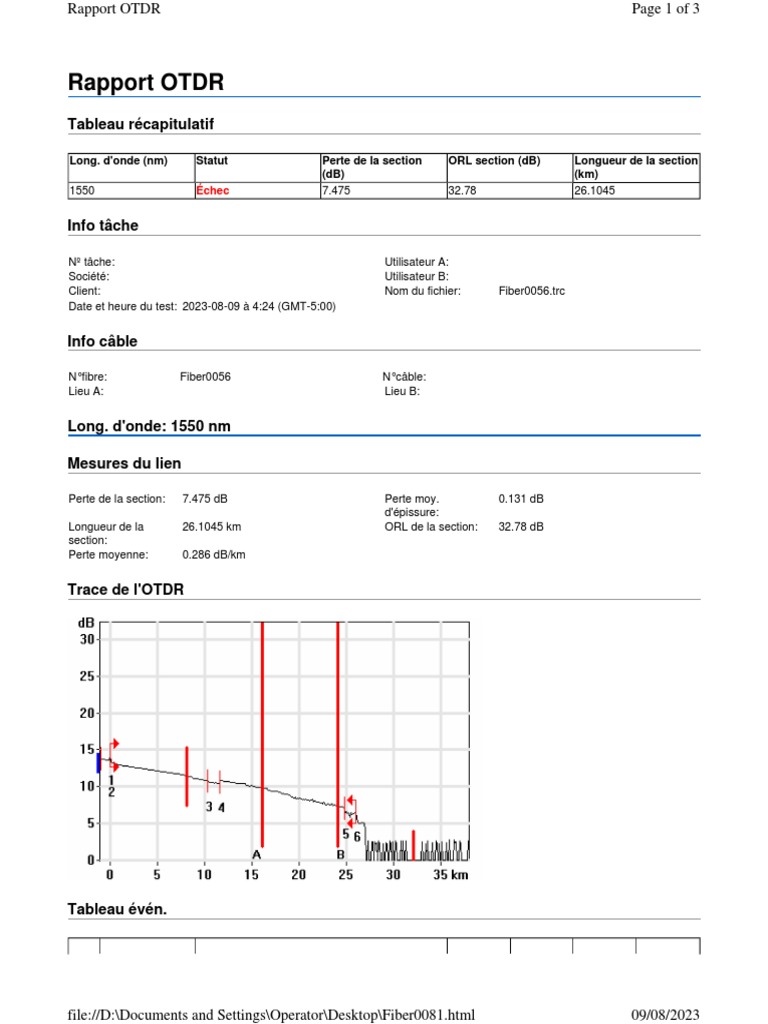This screenshot has height=1024, width=768.
Task: Click the '0.286 dB/km' average loss value
Action: click(214, 555)
